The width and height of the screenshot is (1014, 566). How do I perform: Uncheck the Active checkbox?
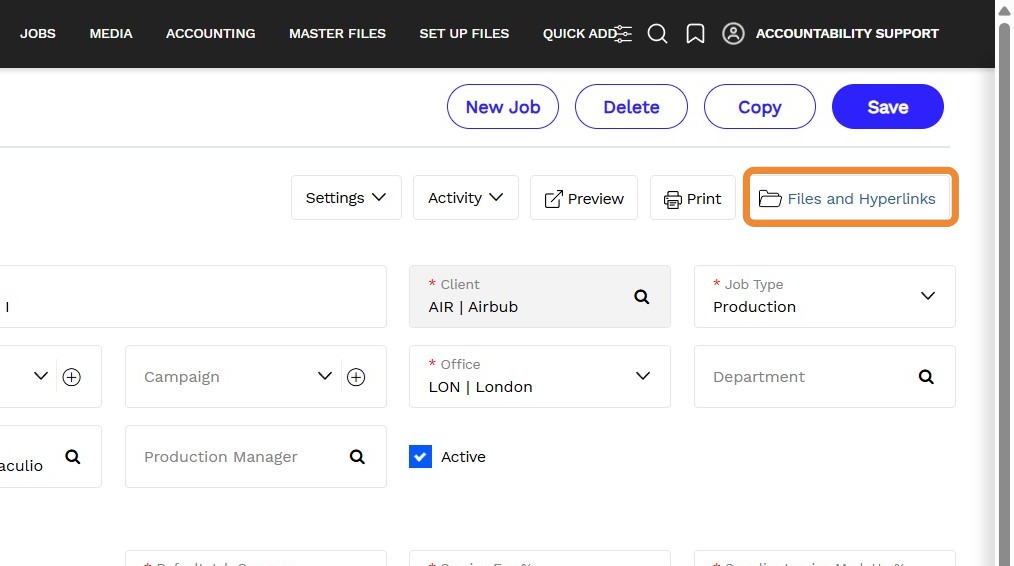[x=420, y=457]
